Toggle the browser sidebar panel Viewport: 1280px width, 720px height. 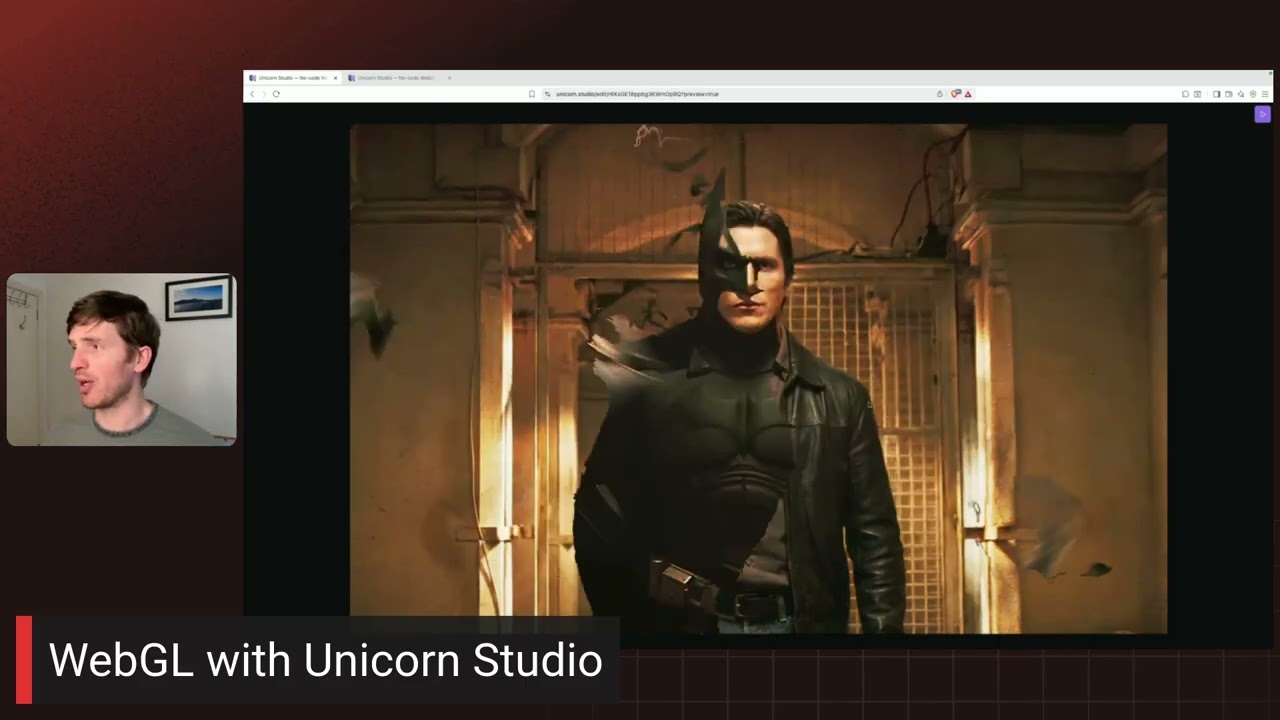pos(1216,94)
